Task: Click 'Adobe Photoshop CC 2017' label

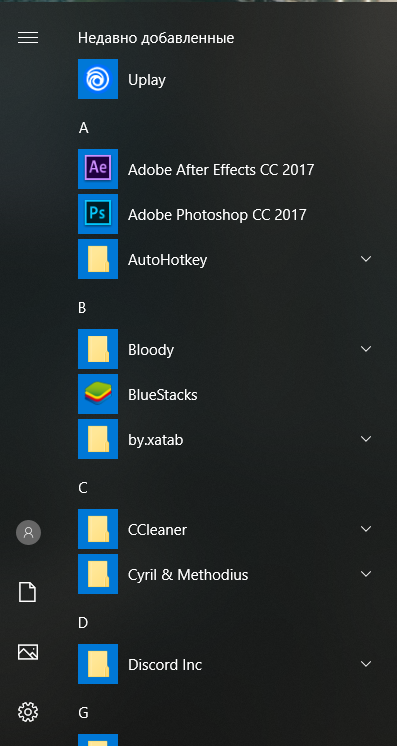Action: click(x=217, y=215)
